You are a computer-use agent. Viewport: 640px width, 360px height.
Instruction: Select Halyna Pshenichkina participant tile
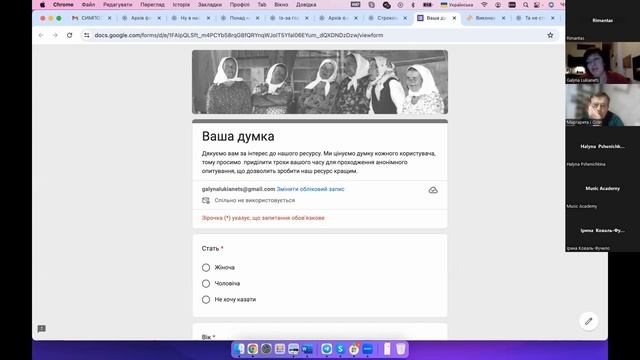602,147
